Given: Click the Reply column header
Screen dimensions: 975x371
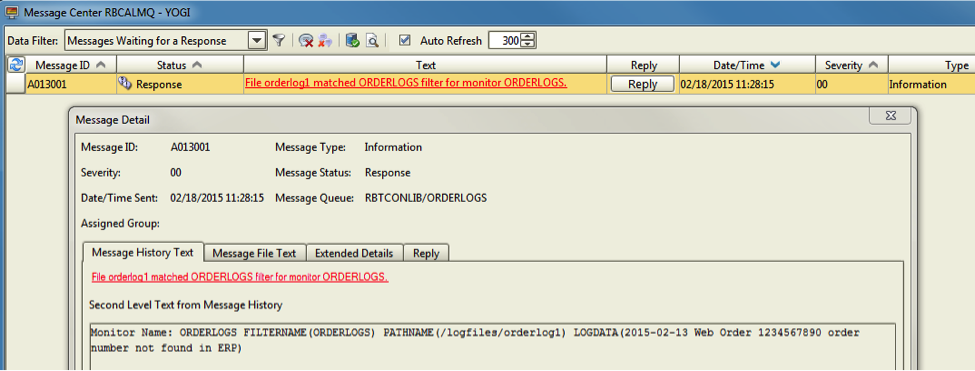Looking at the screenshot, I should coord(643,65).
